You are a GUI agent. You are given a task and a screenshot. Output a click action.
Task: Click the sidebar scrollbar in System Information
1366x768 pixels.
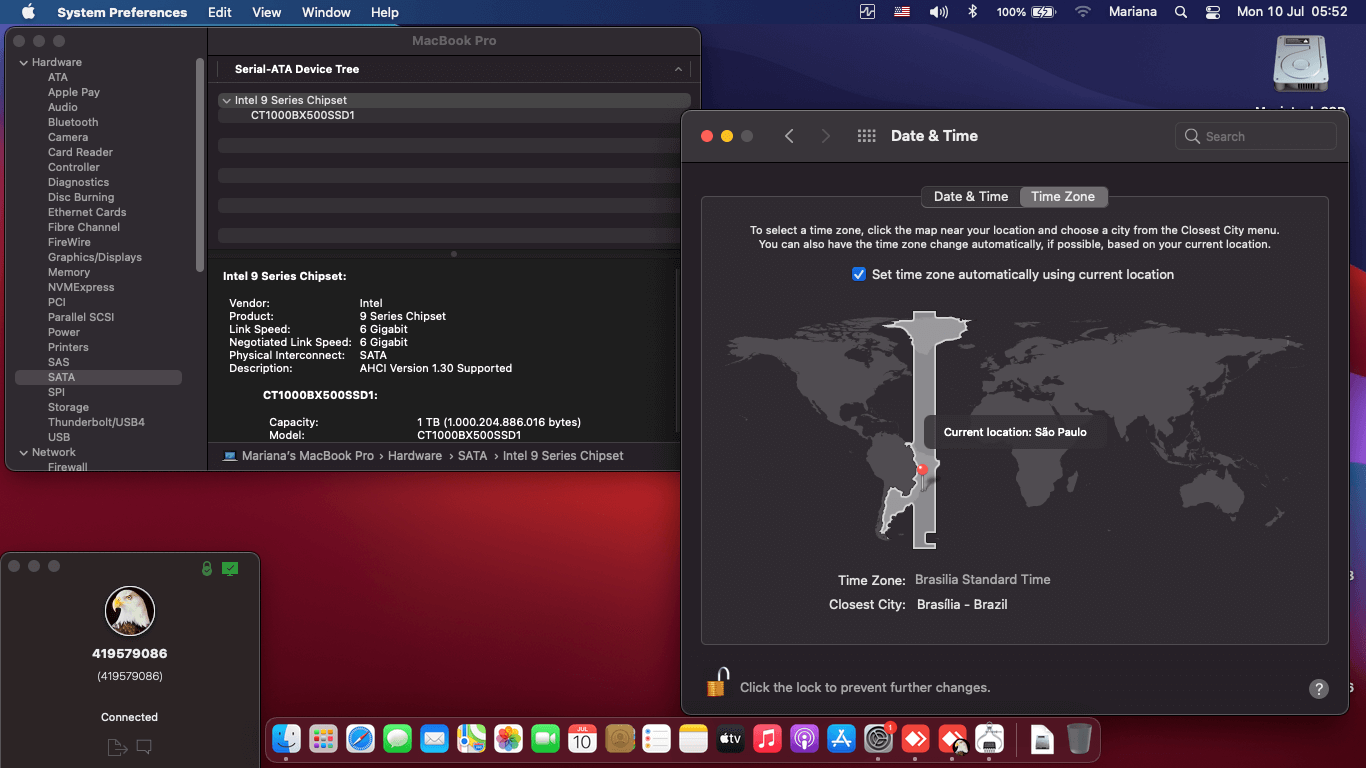click(200, 165)
